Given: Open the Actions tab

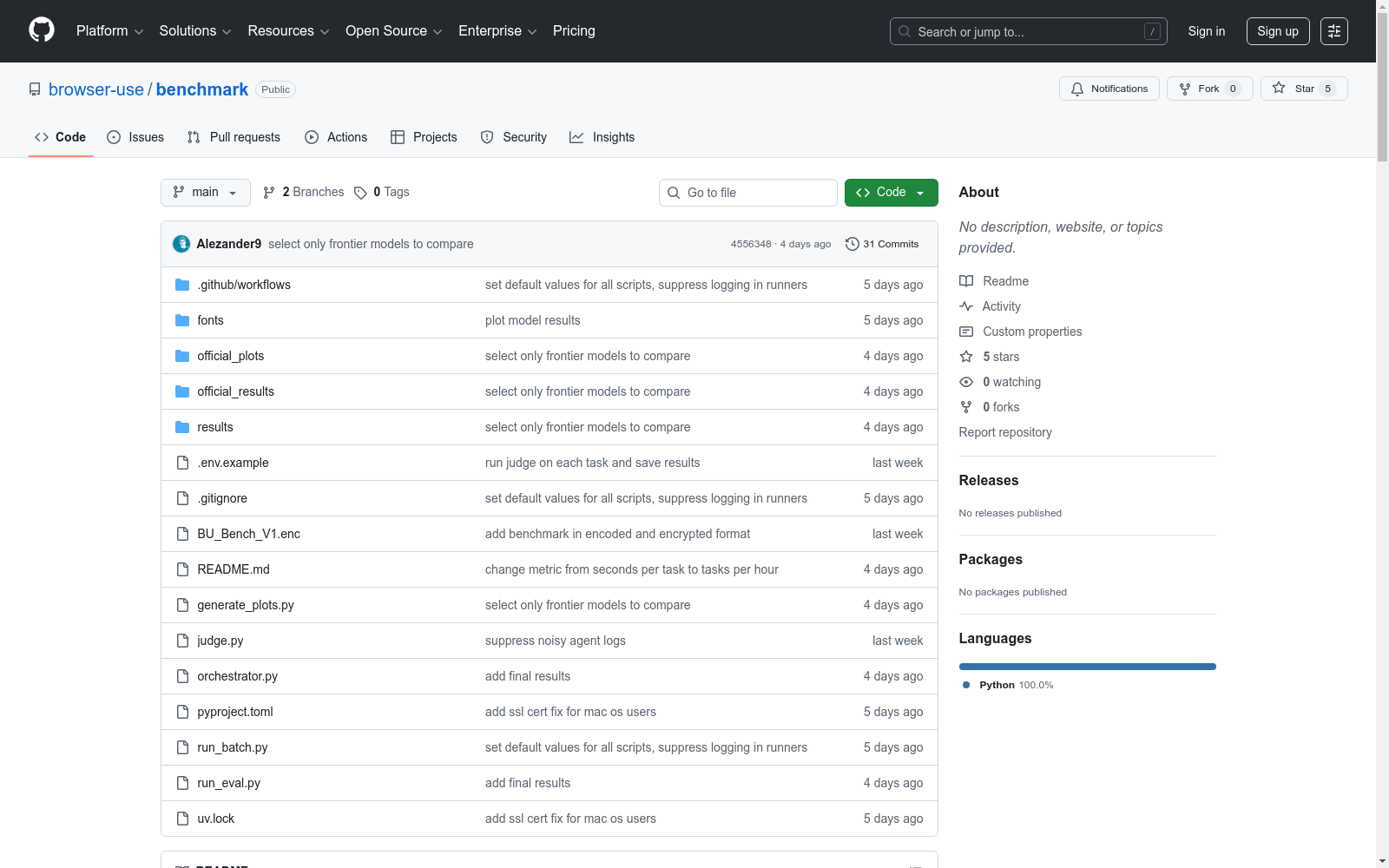Looking at the screenshot, I should click(x=336, y=137).
